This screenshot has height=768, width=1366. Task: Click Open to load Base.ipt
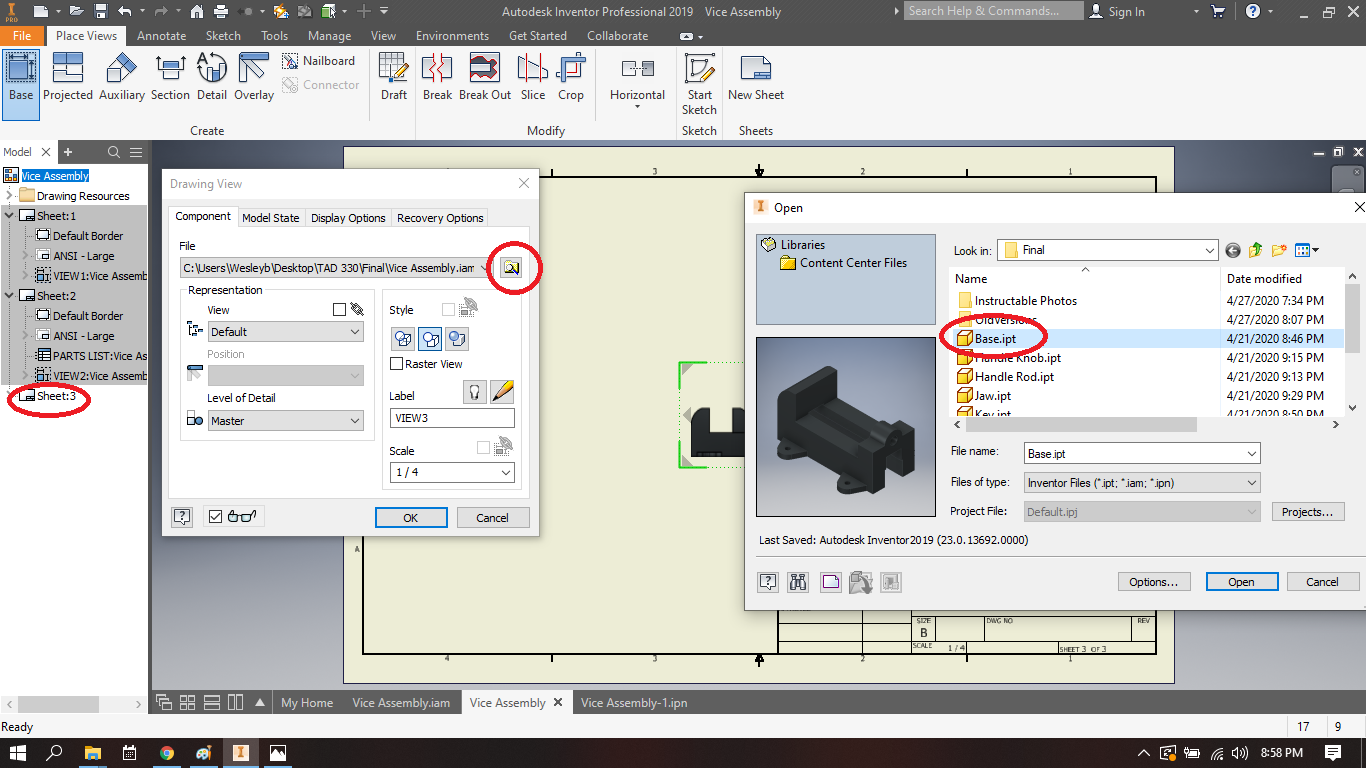tap(1241, 581)
